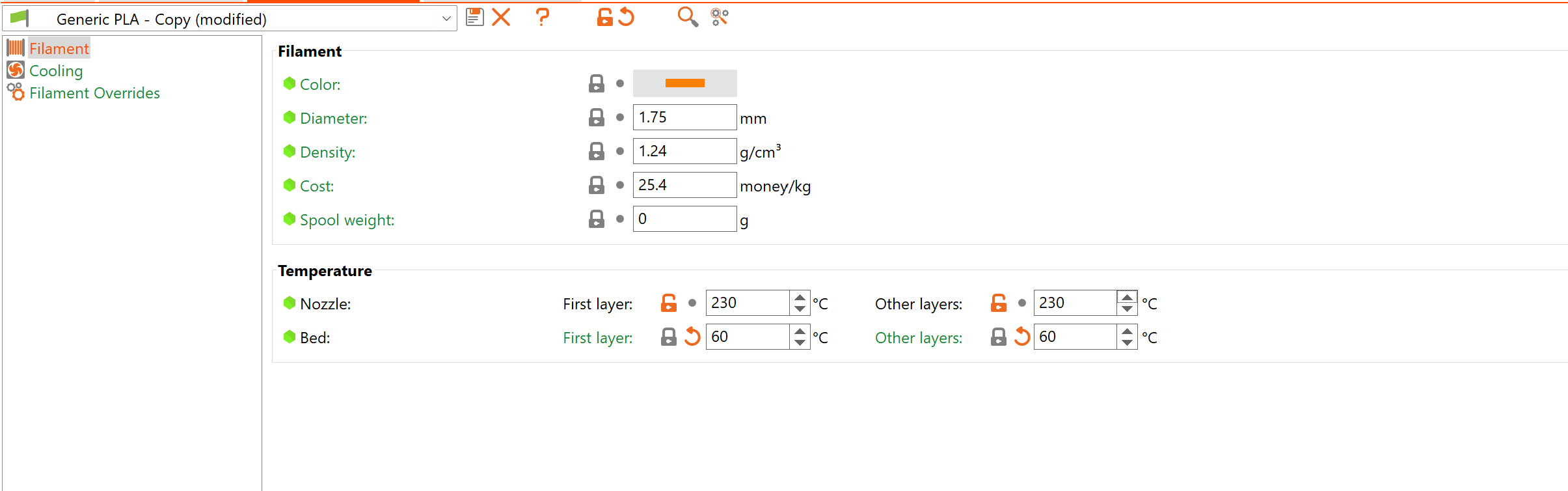Click the Diameter input field
Image resolution: width=1568 pixels, height=491 pixels.
pyautogui.click(x=685, y=117)
